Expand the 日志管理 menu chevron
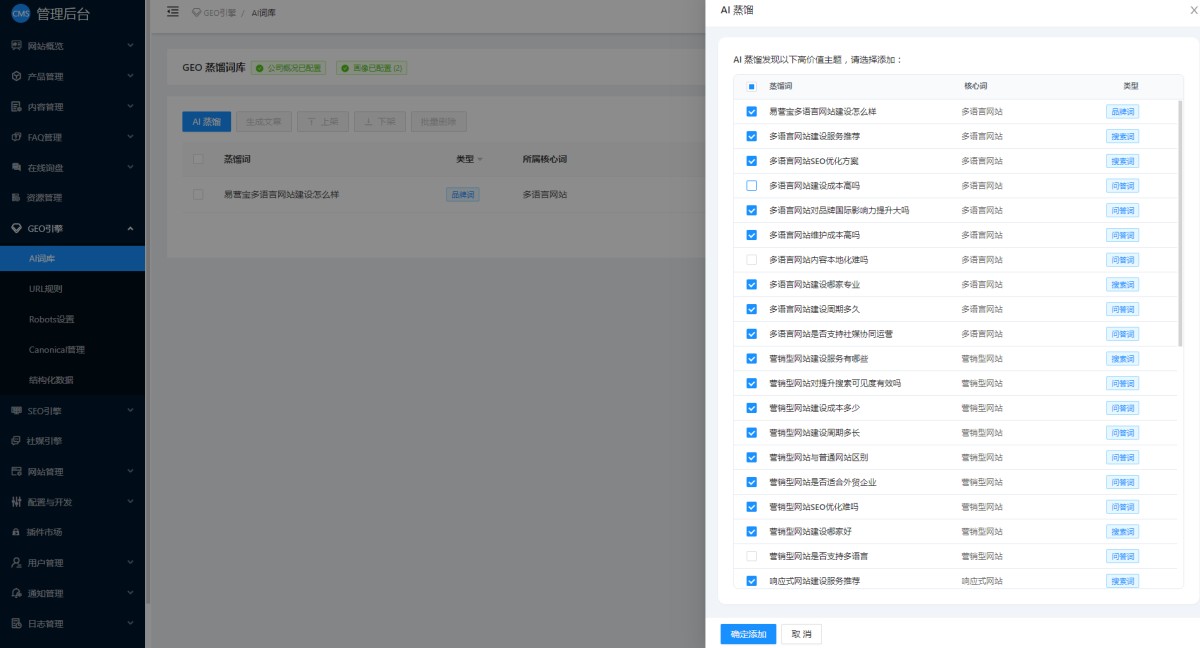The image size is (1200, 648). (130, 623)
